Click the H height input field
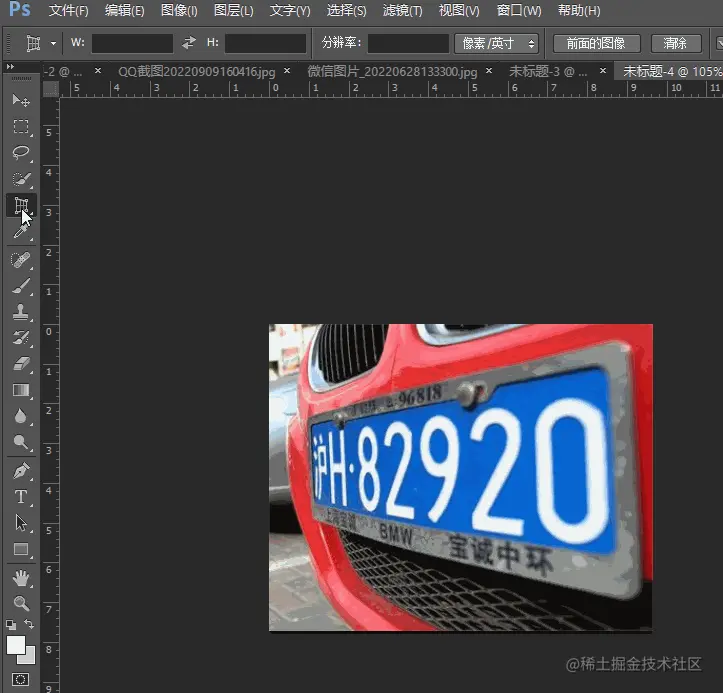Screen dimensions: 723x693 pos(265,43)
